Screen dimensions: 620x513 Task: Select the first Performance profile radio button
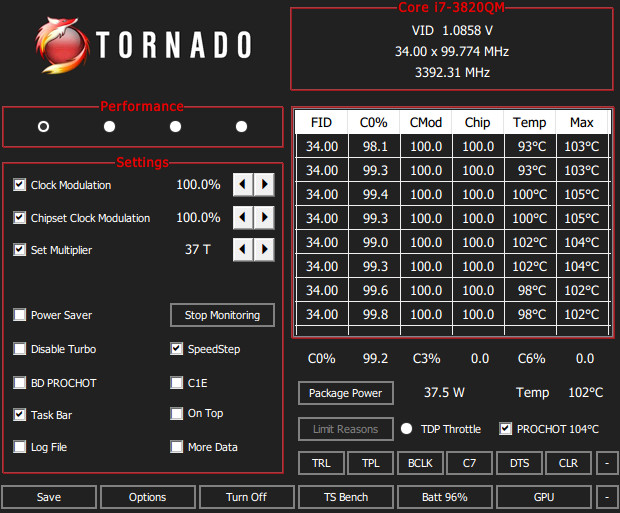click(x=43, y=127)
